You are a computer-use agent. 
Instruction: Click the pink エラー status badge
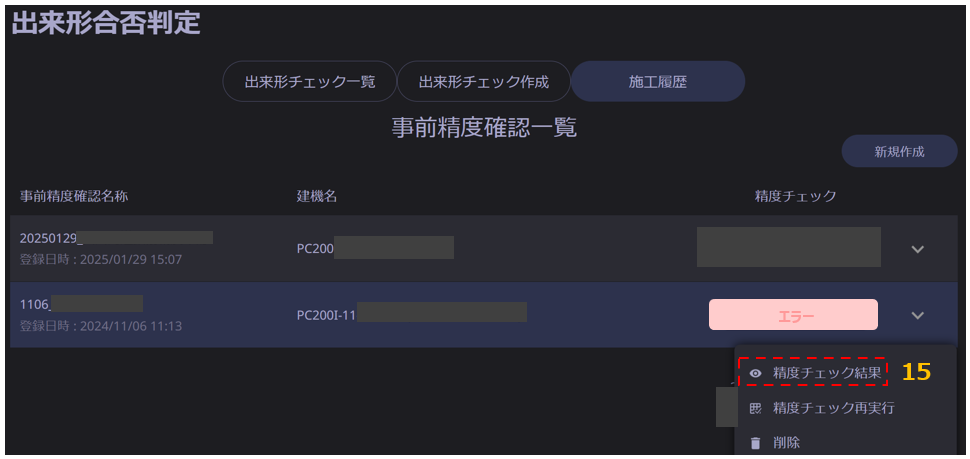pyautogui.click(x=793, y=315)
